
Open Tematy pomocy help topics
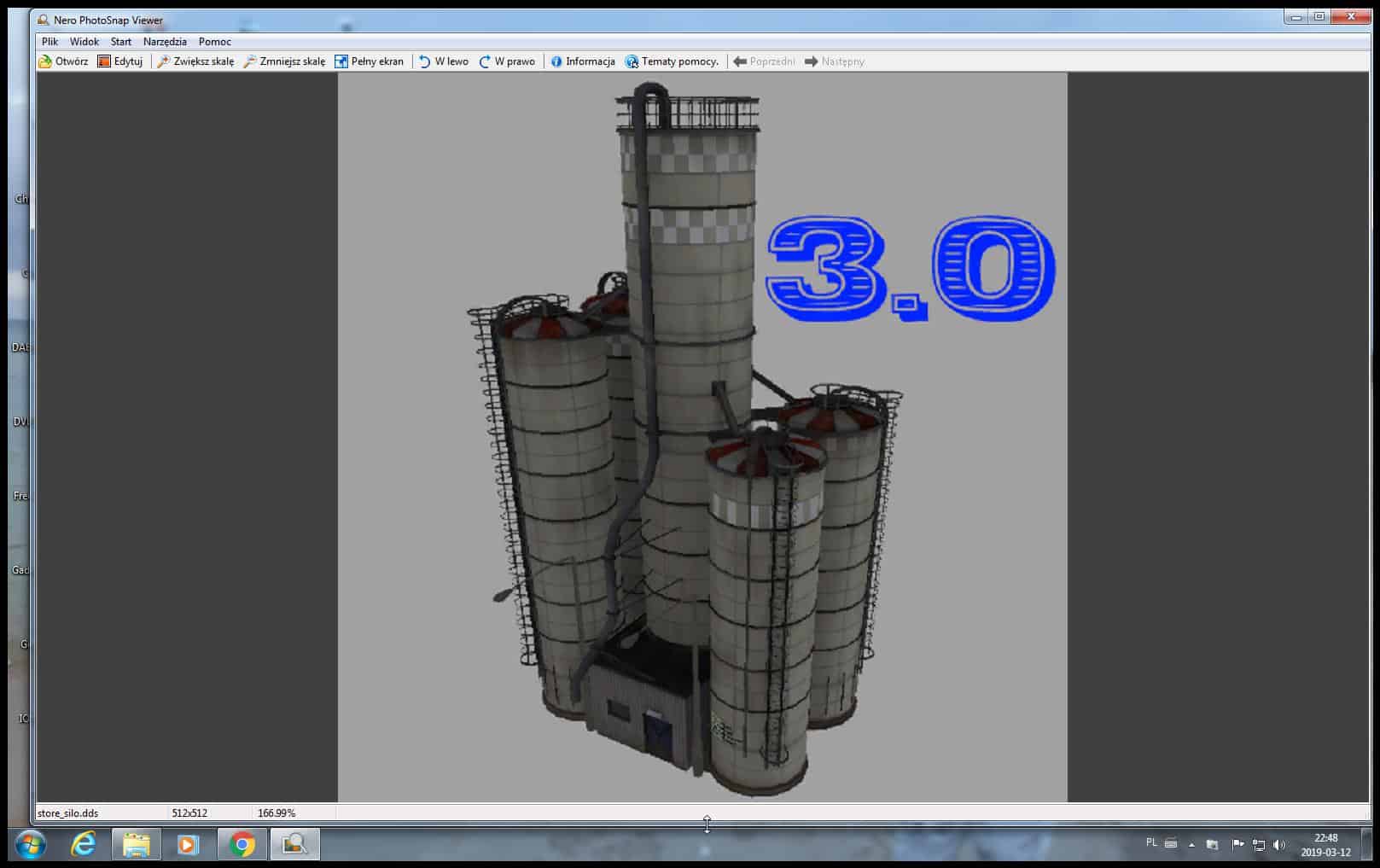click(x=672, y=61)
